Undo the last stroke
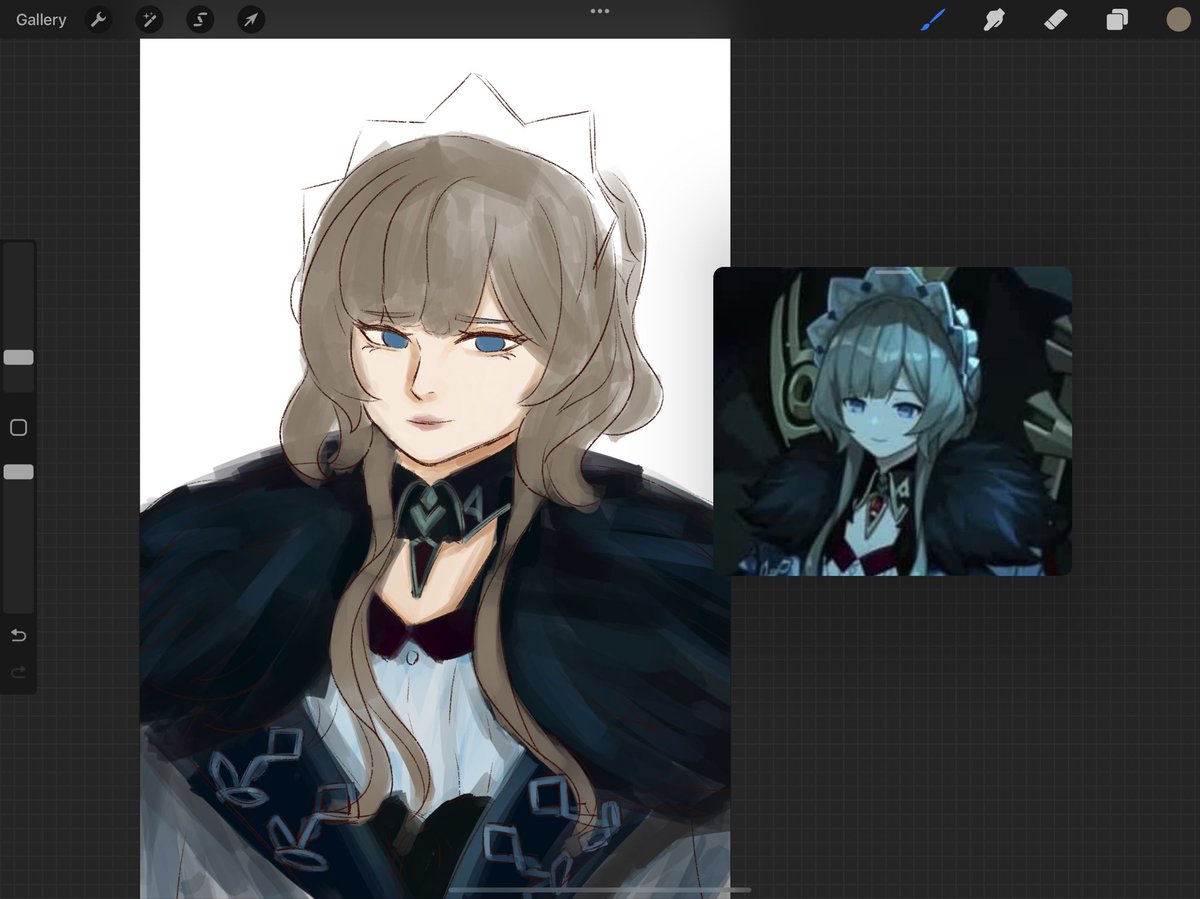The width and height of the screenshot is (1200, 899). pyautogui.click(x=18, y=636)
